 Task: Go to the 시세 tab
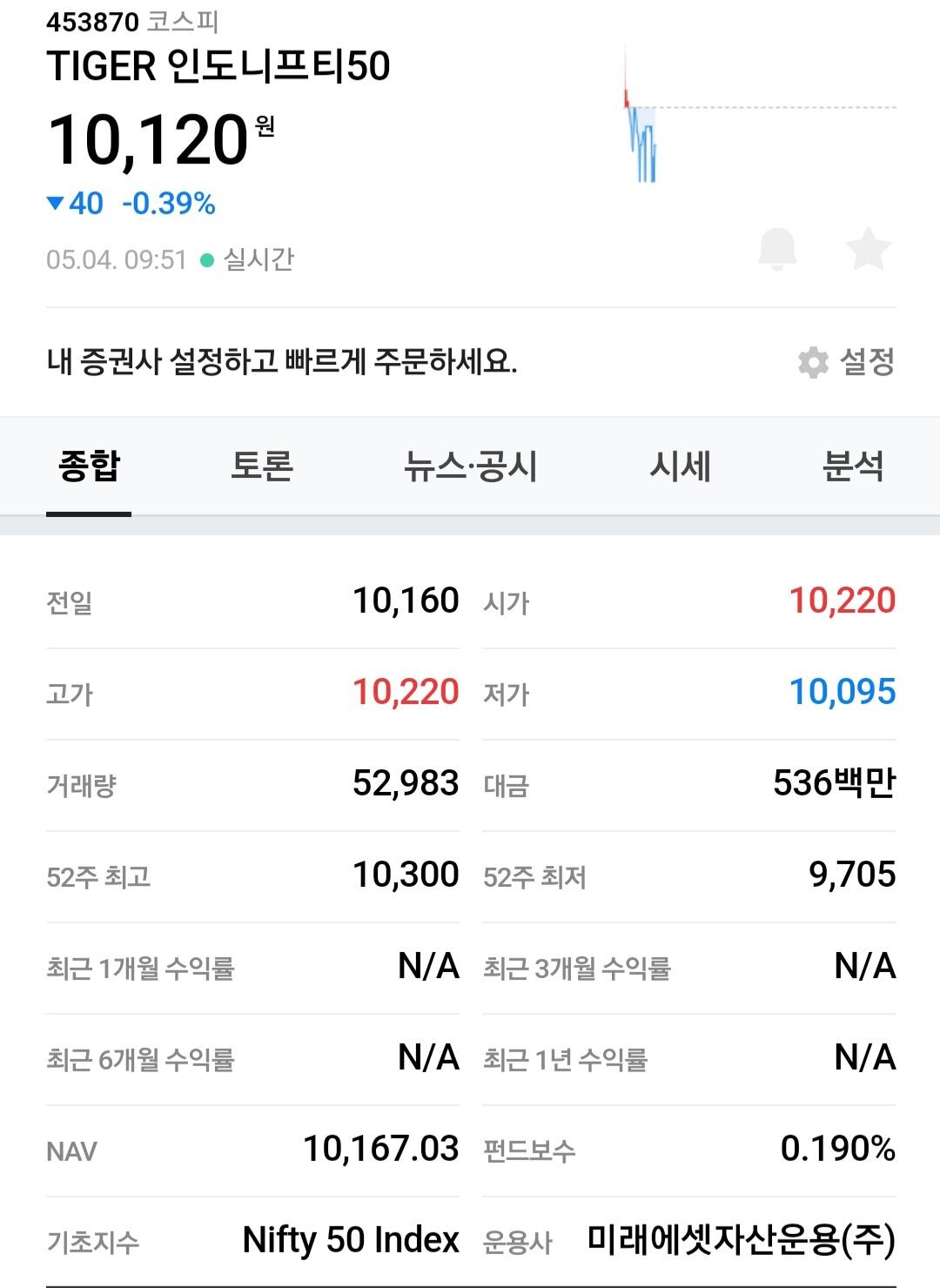(680, 466)
